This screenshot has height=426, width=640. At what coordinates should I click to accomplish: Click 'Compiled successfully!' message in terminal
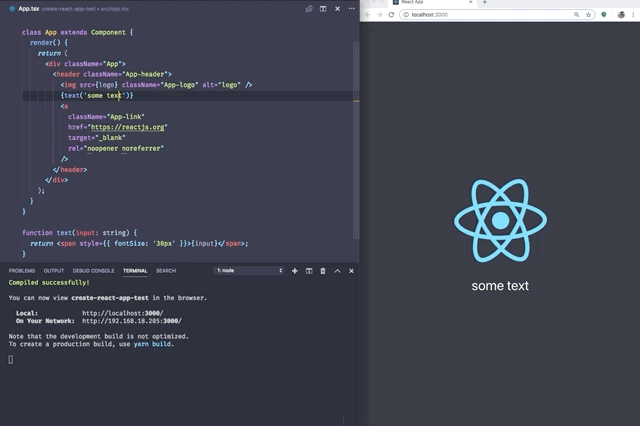pos(49,282)
